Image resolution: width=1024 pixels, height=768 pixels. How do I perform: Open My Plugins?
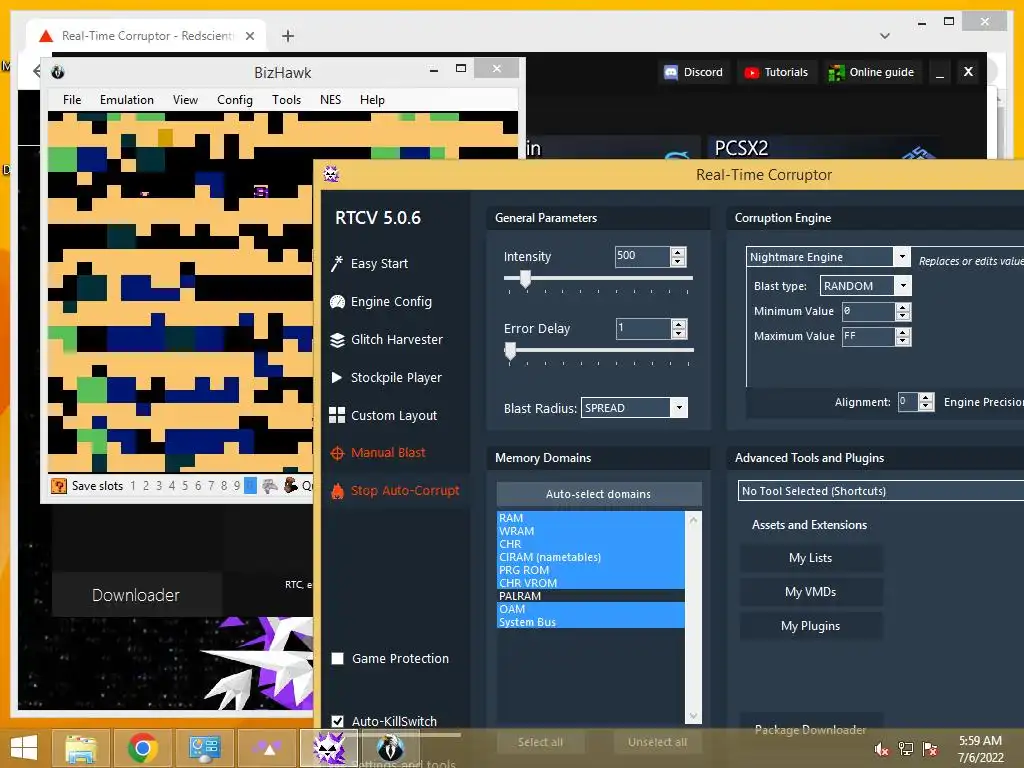[x=810, y=626]
